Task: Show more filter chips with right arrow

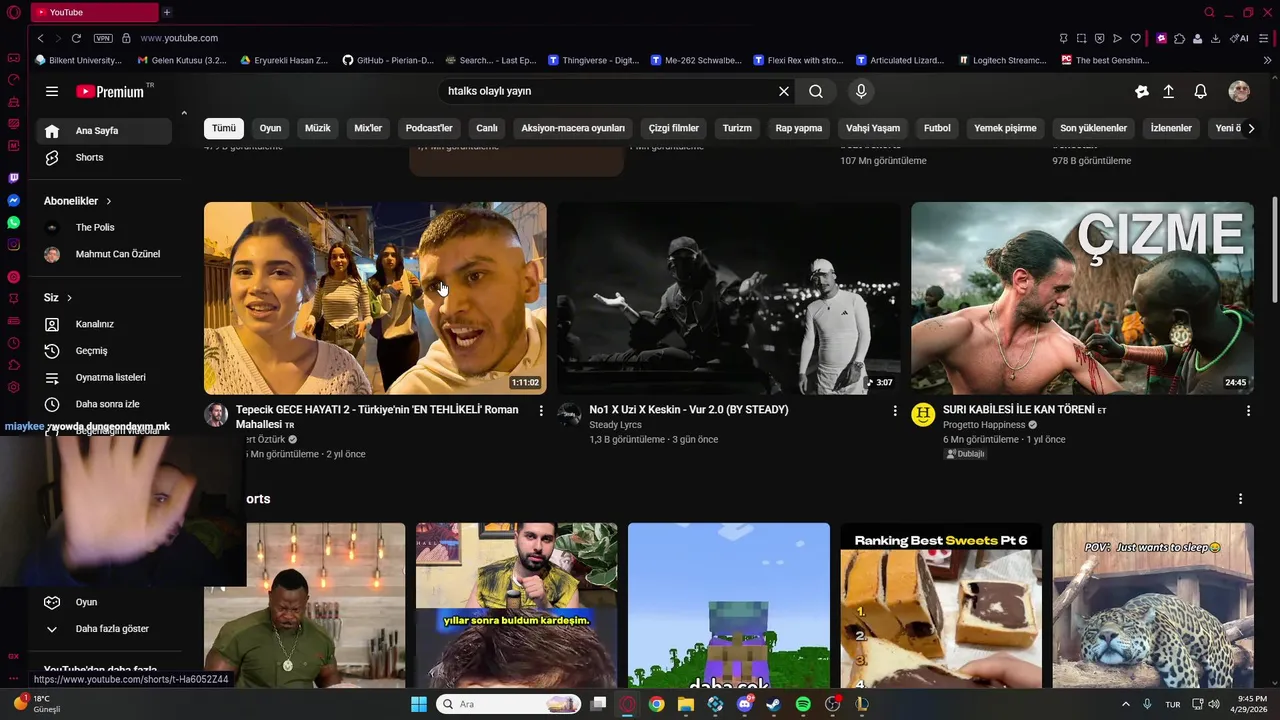Action: click(x=1250, y=128)
